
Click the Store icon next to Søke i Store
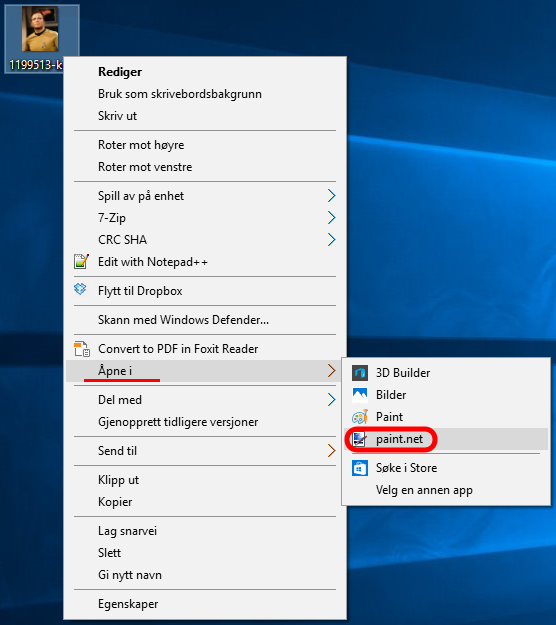click(360, 468)
